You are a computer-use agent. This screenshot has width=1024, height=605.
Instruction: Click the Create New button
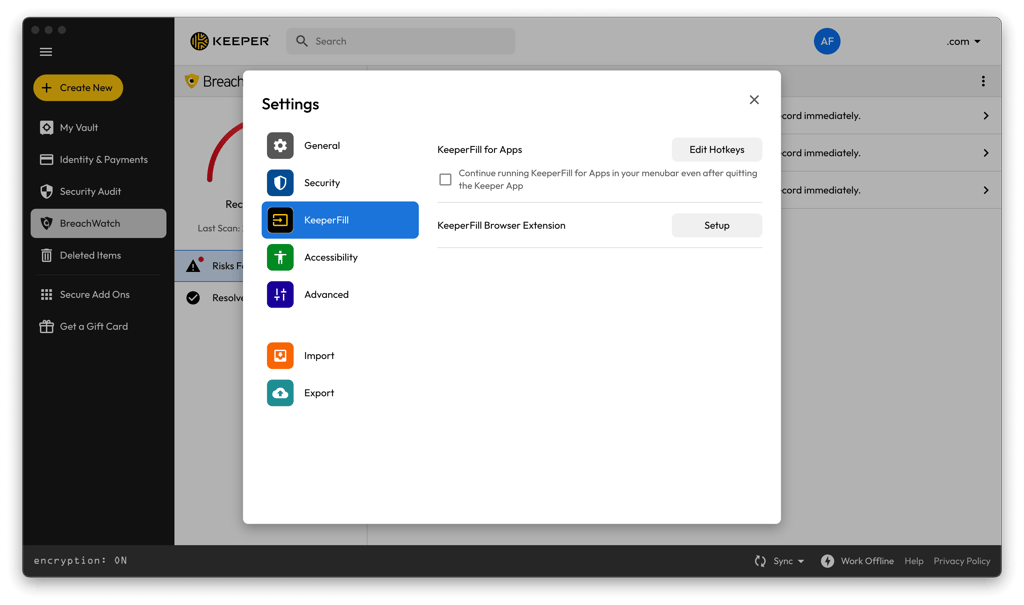[78, 88]
